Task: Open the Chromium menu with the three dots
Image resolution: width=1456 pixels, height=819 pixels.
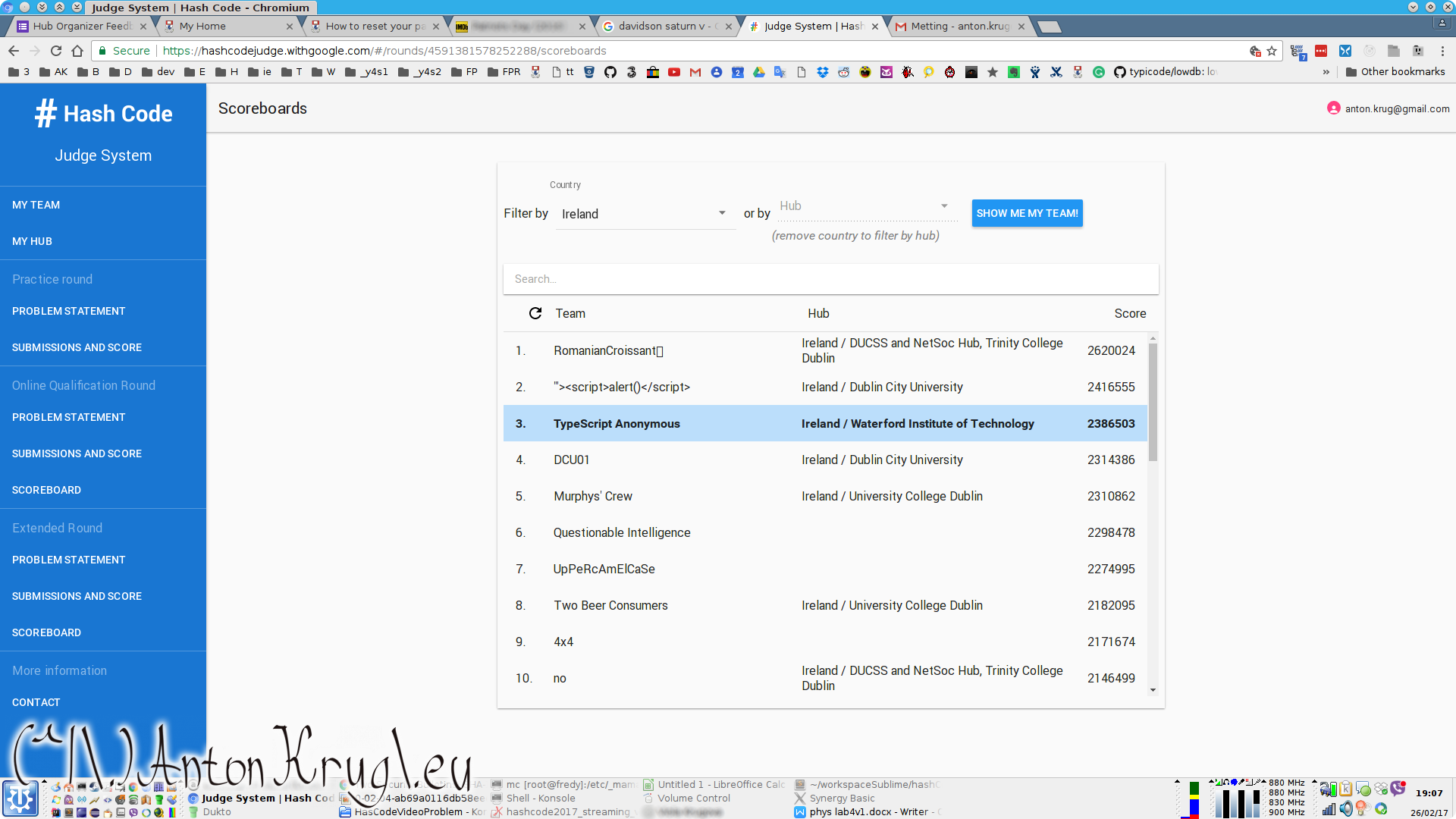Action: click(1442, 51)
